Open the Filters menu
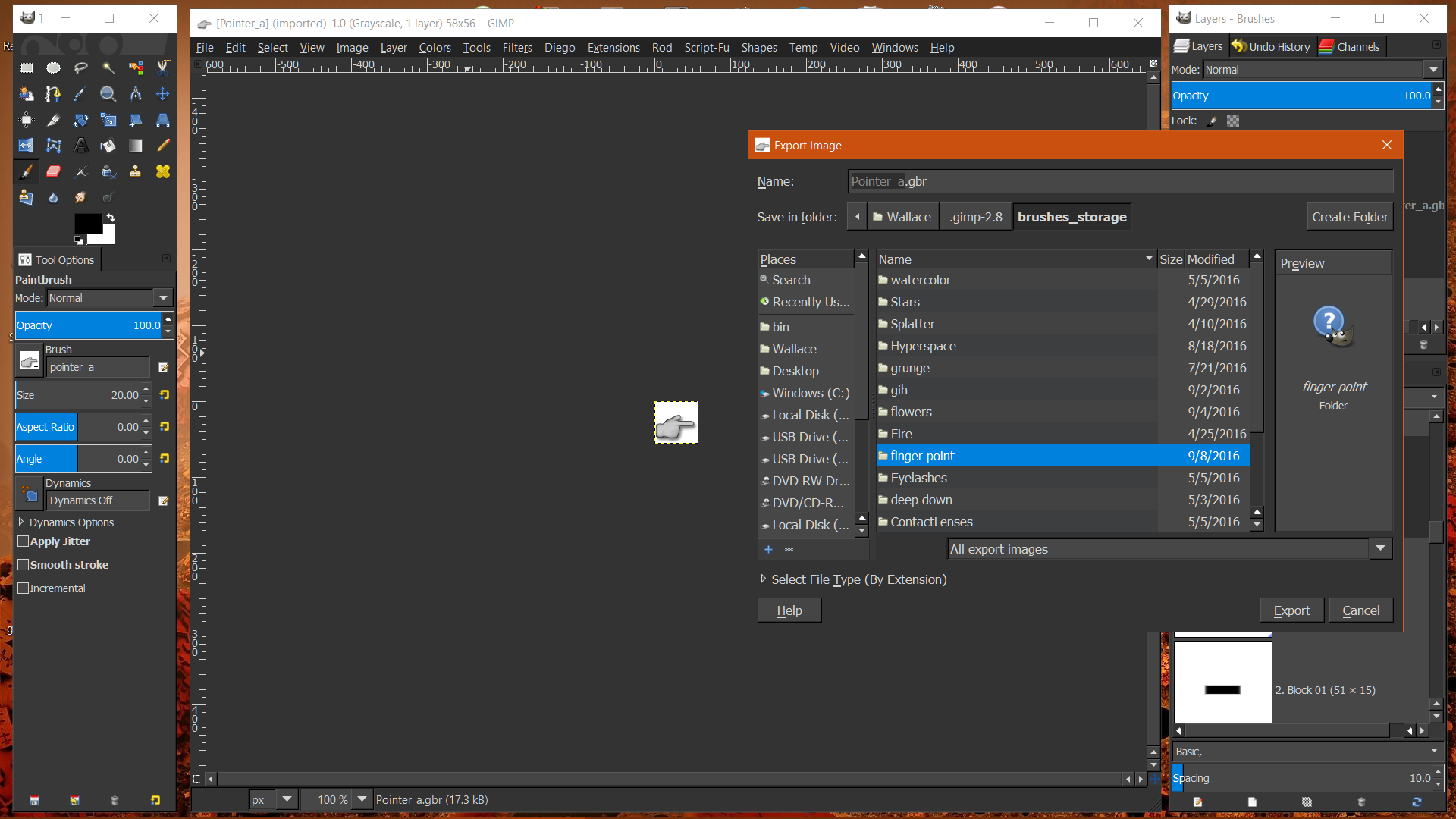 (517, 47)
